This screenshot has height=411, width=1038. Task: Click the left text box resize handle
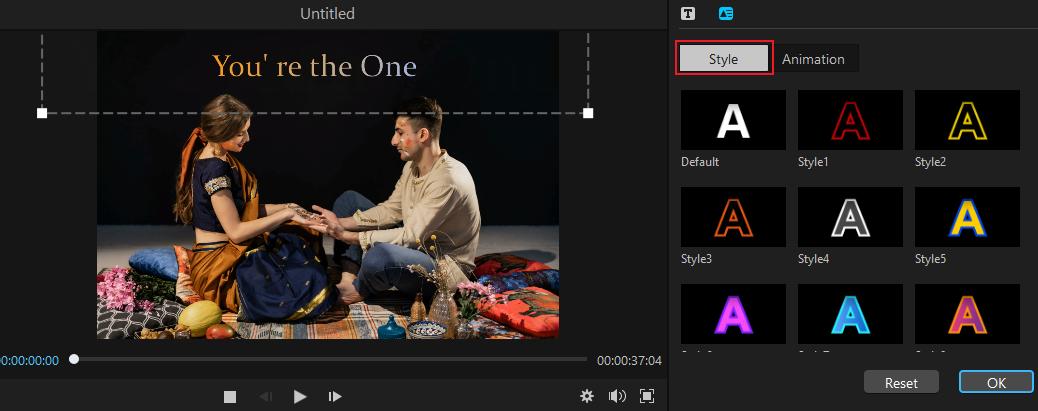coord(42,113)
